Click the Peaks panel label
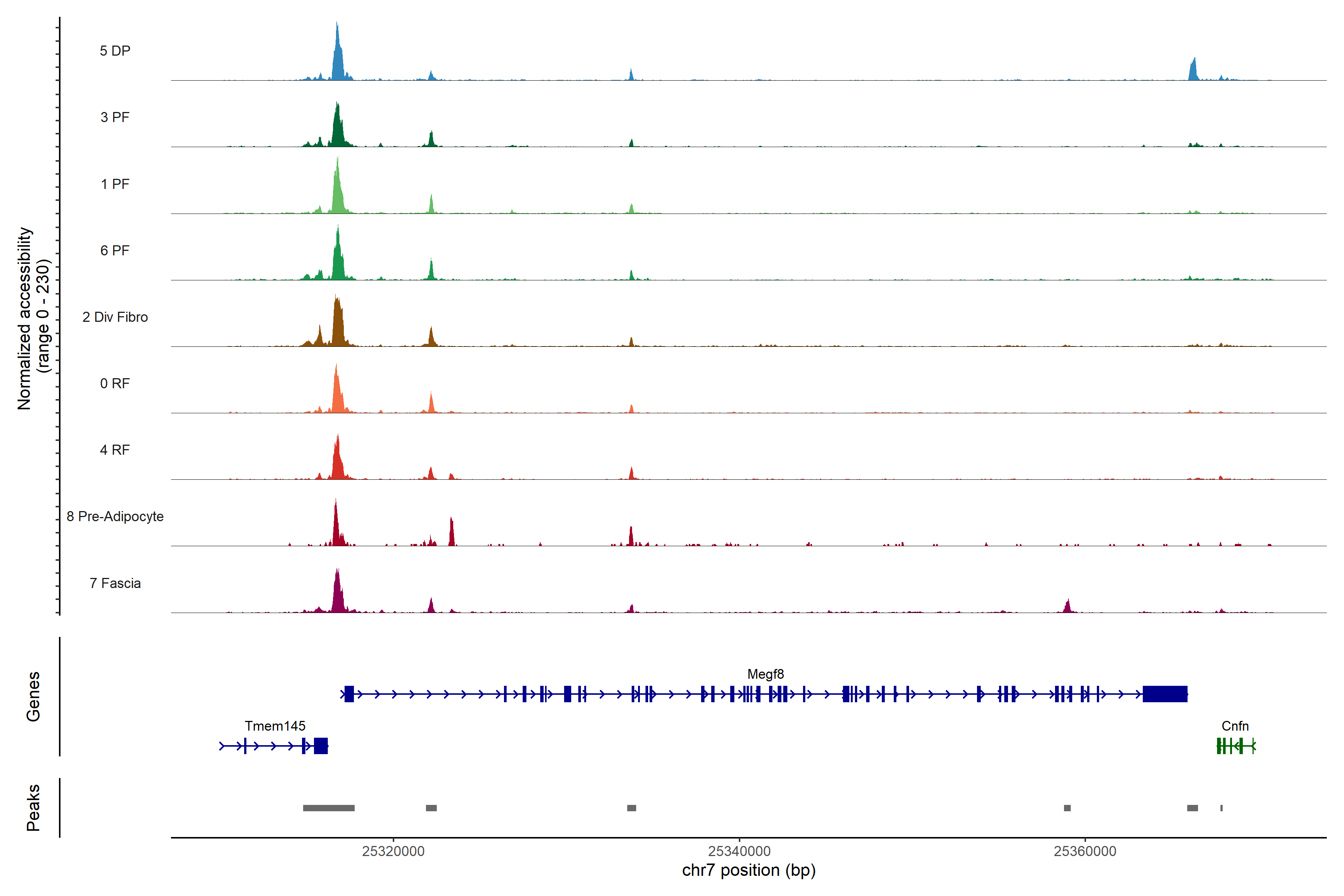 33,808
